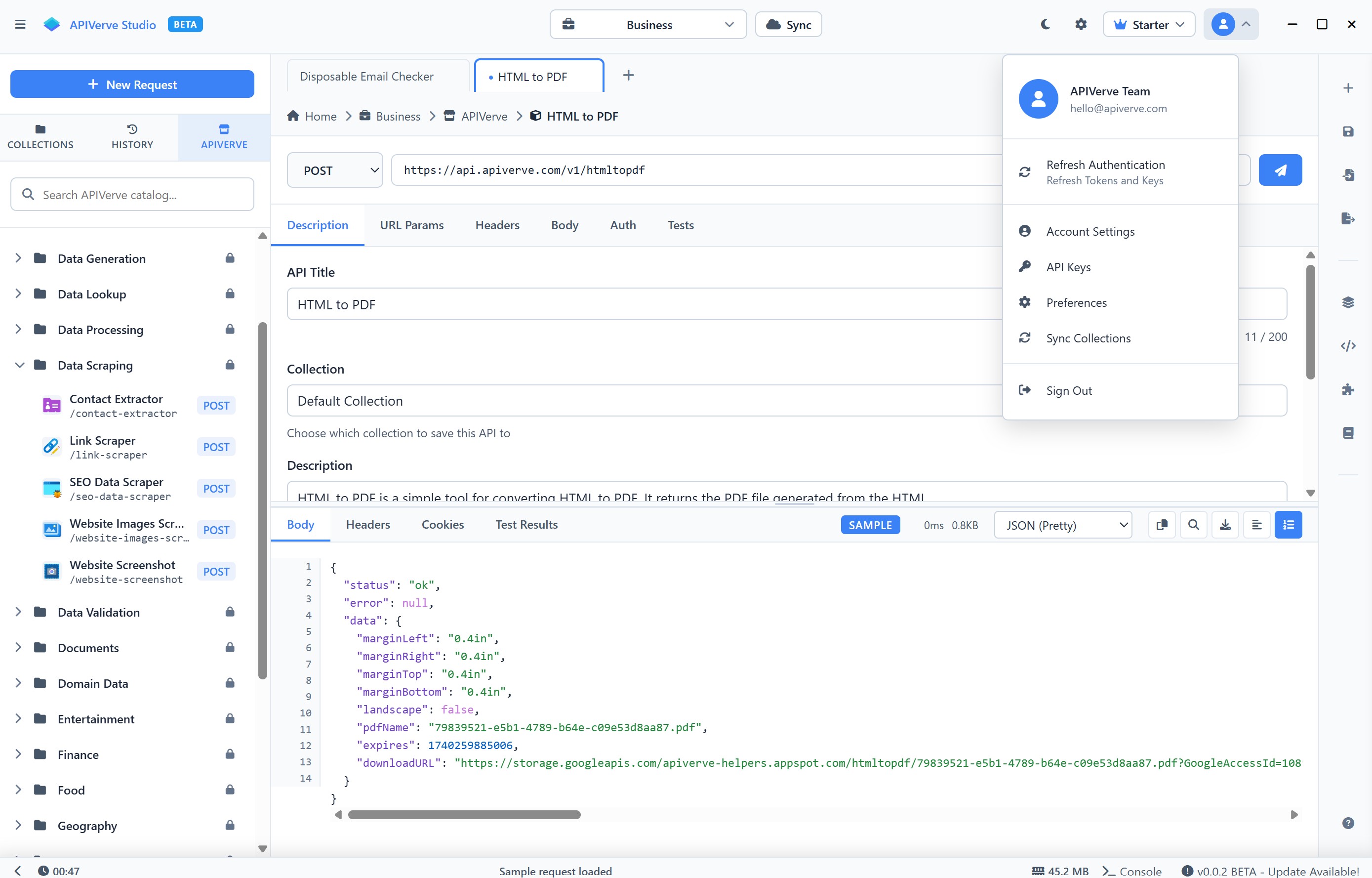
Task: Open the help question mark icon
Action: [1347, 823]
